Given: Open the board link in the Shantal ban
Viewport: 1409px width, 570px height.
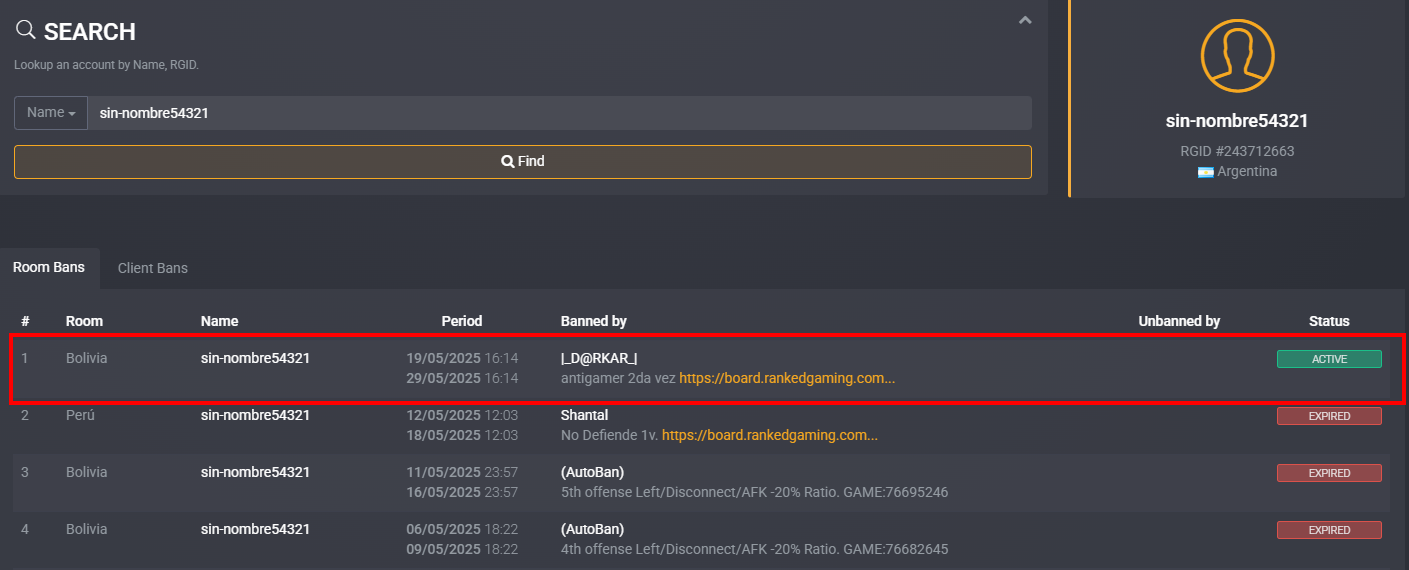Looking at the screenshot, I should click(x=770, y=436).
